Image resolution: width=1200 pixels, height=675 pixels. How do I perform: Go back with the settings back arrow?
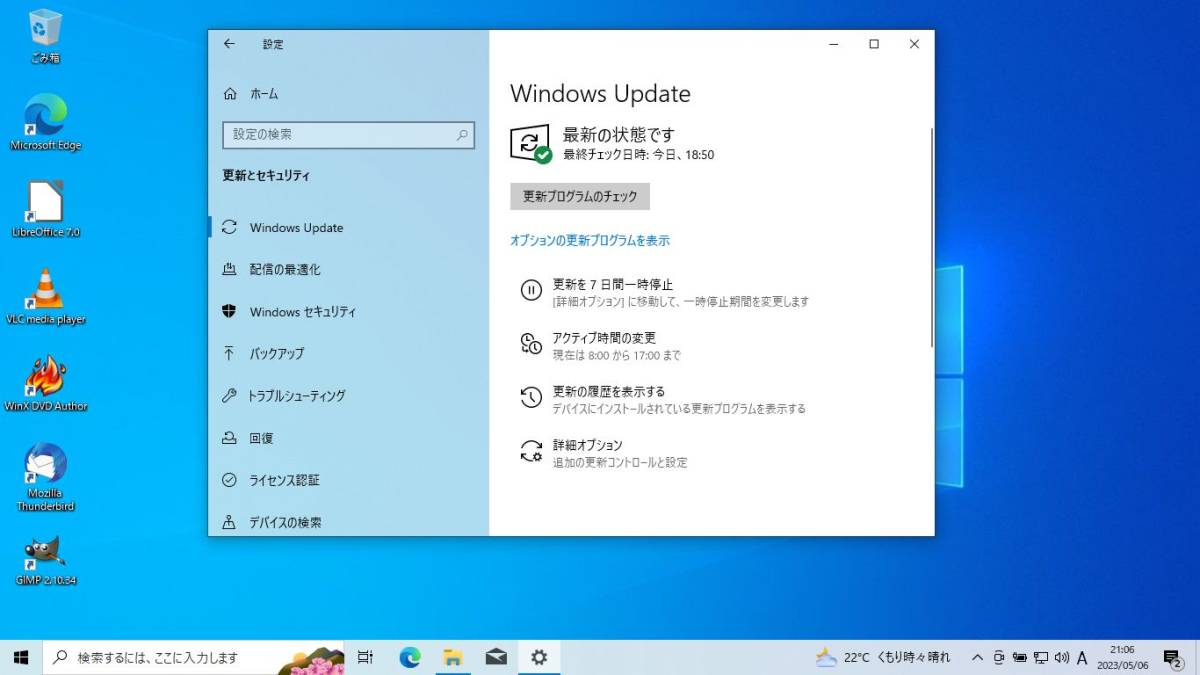[229, 44]
